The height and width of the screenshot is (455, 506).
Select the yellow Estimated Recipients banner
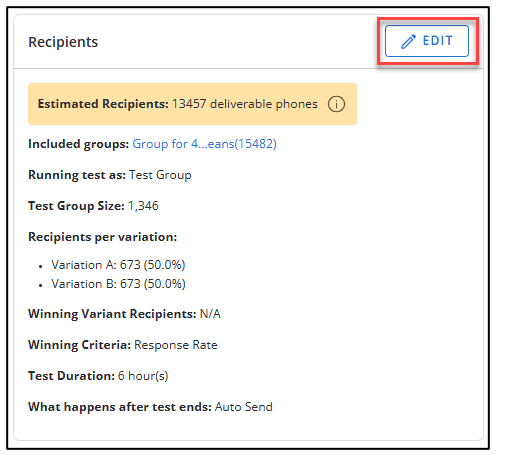(x=192, y=104)
